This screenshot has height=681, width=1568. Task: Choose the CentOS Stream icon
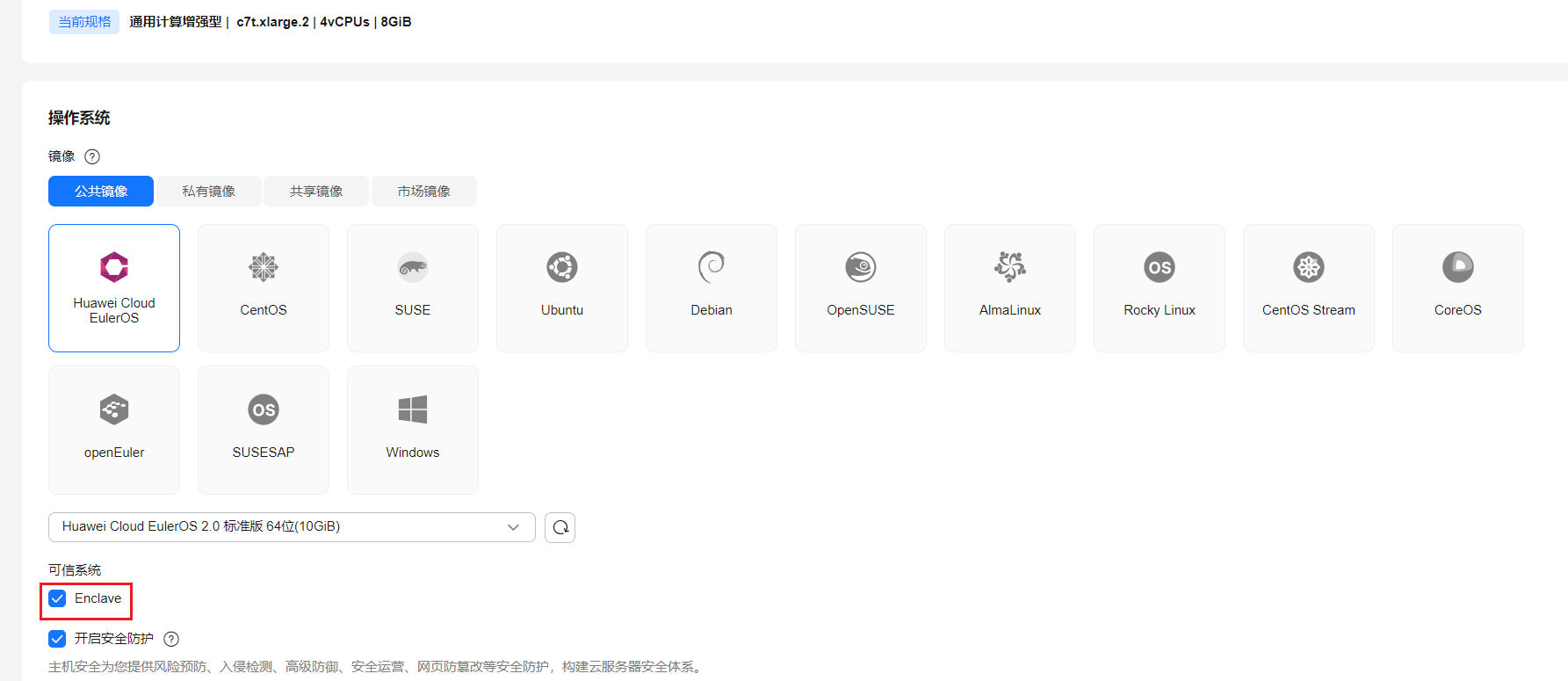[x=1309, y=267]
